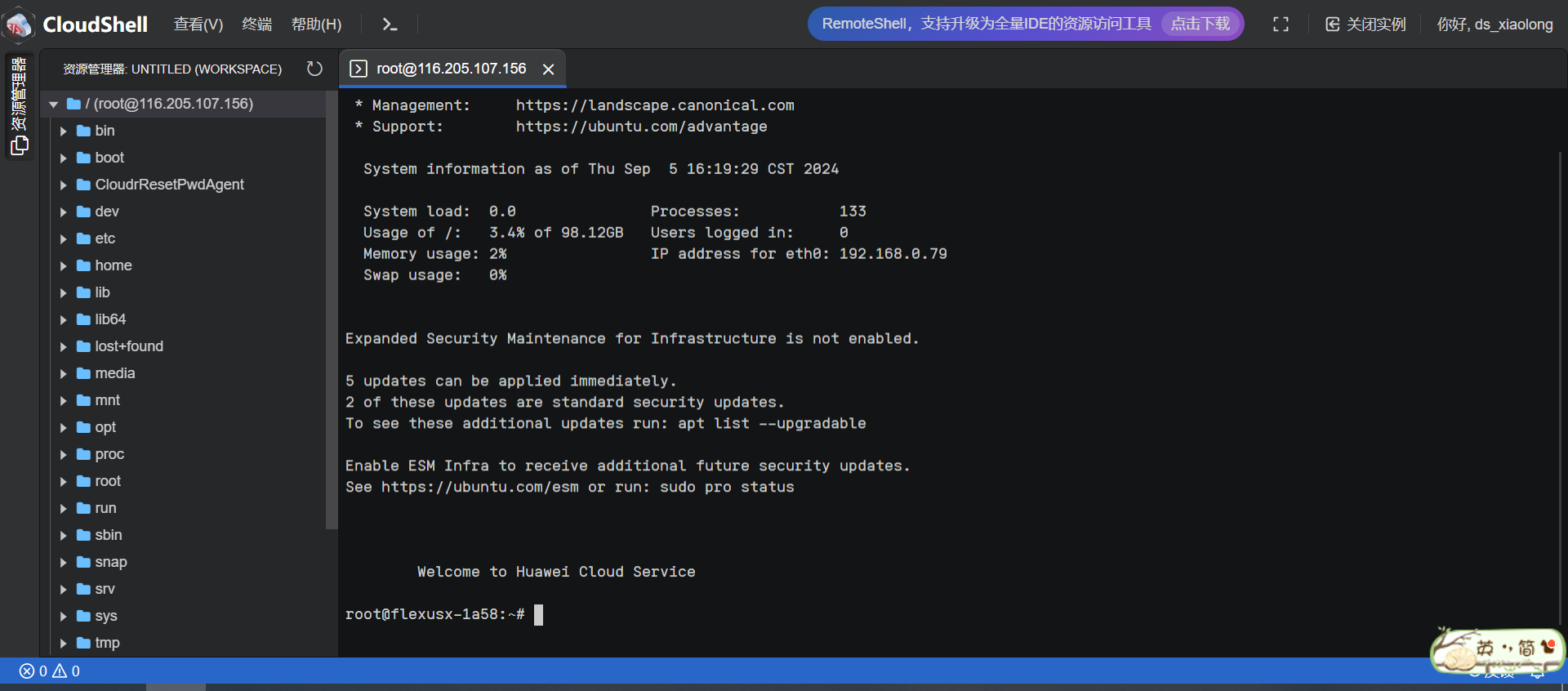
Task: Open the 帮助(H) menu
Action: click(x=316, y=25)
